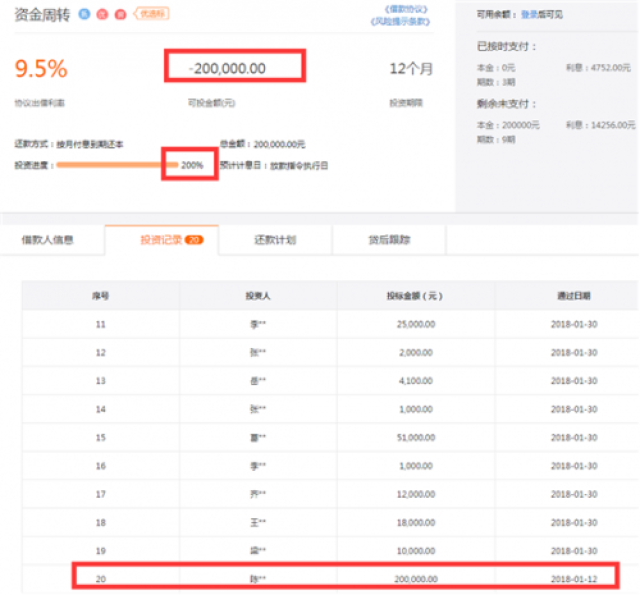640x595 pixels.
Task: Click the 200,000.00 amount in row 20
Action: pyautogui.click(x=416, y=579)
